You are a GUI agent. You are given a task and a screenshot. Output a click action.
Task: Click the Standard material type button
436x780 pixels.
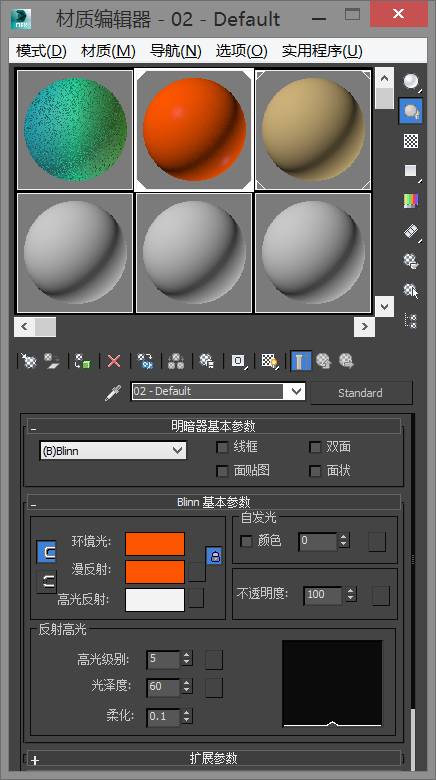[x=361, y=393]
